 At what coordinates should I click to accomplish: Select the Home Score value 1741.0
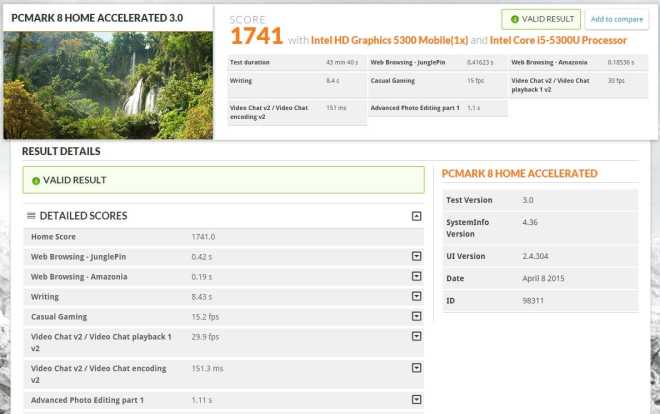pyautogui.click(x=203, y=237)
